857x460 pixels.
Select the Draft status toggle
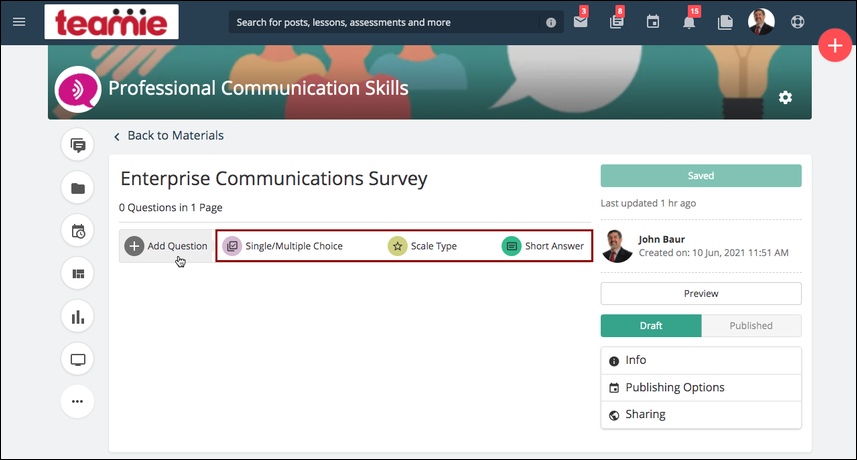click(x=651, y=326)
